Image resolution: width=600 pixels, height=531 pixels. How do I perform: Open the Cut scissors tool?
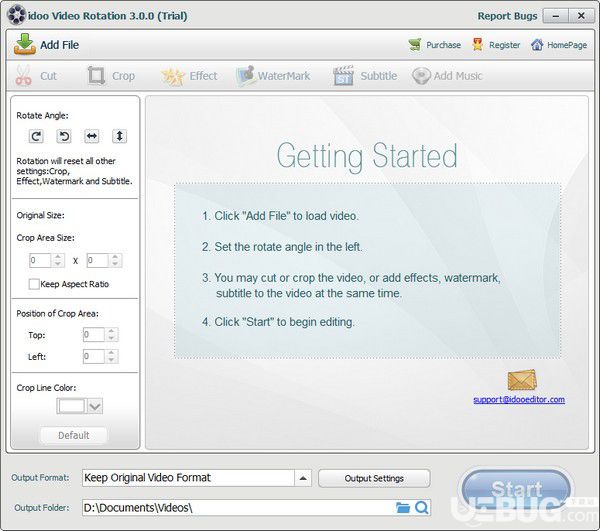[23, 75]
